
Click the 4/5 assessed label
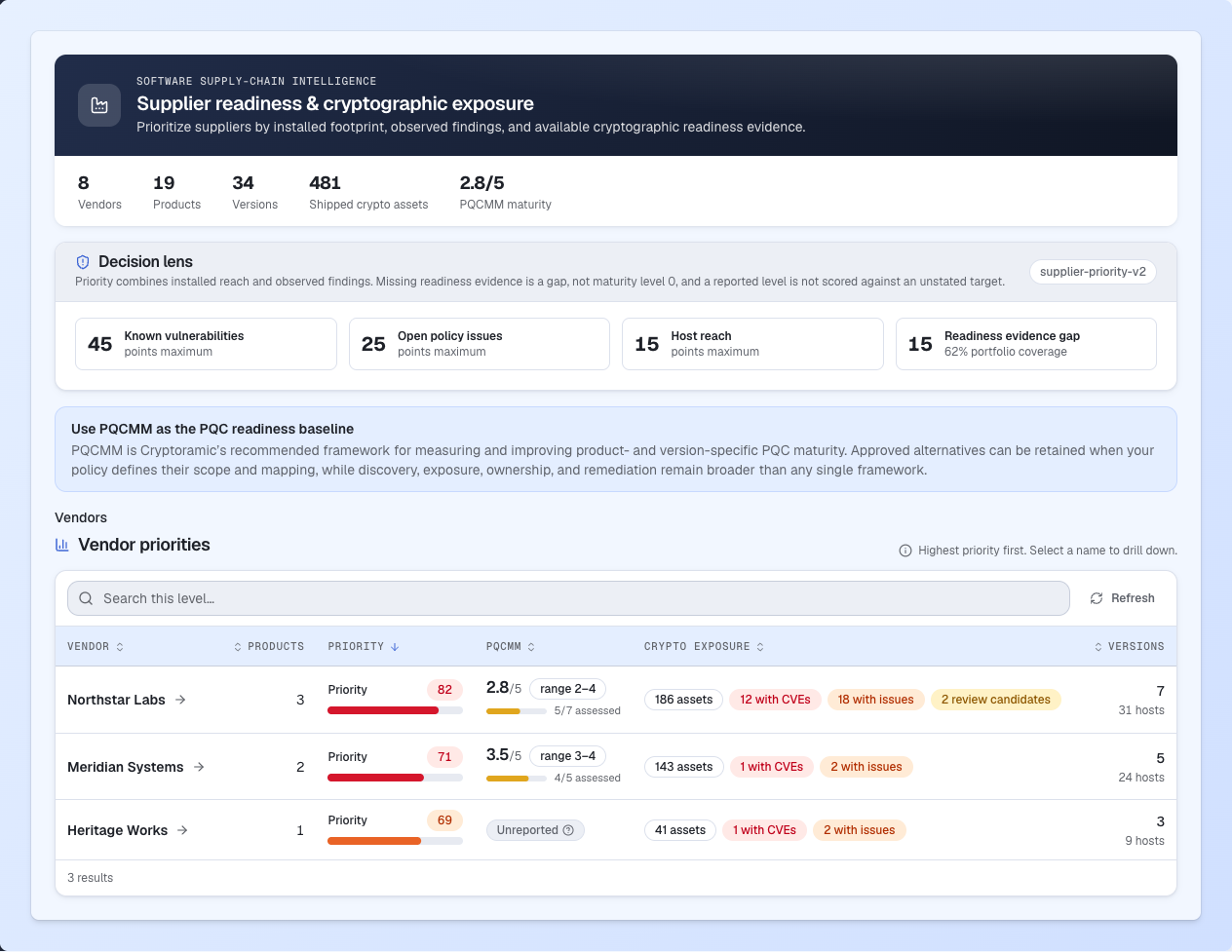[x=588, y=779]
